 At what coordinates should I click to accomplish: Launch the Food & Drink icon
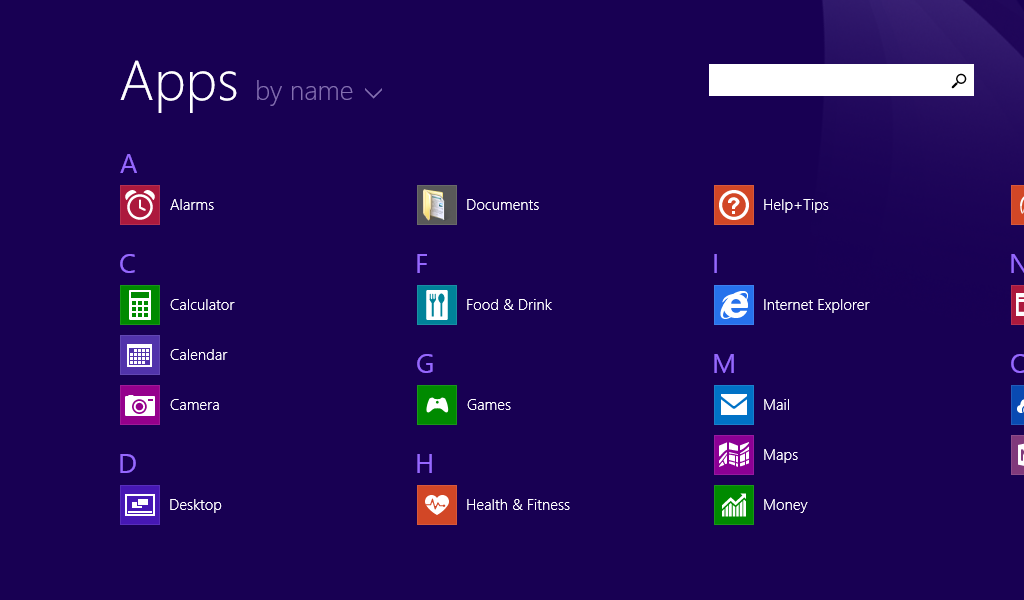click(437, 305)
